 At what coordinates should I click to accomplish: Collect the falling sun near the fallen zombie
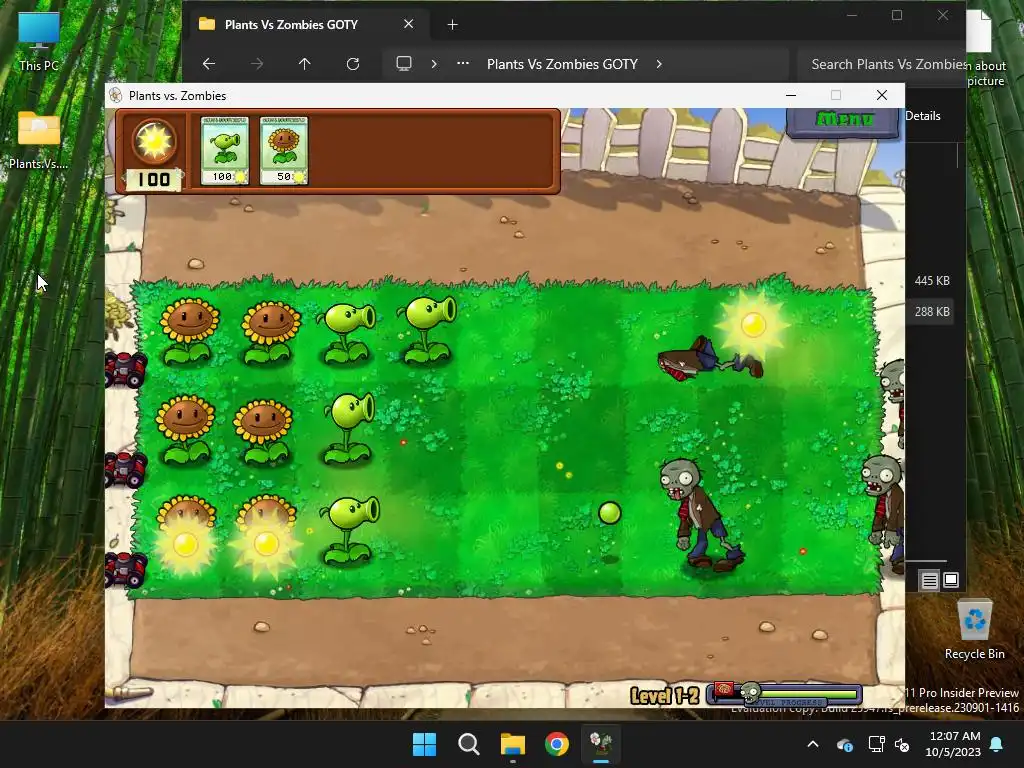pyautogui.click(x=752, y=324)
